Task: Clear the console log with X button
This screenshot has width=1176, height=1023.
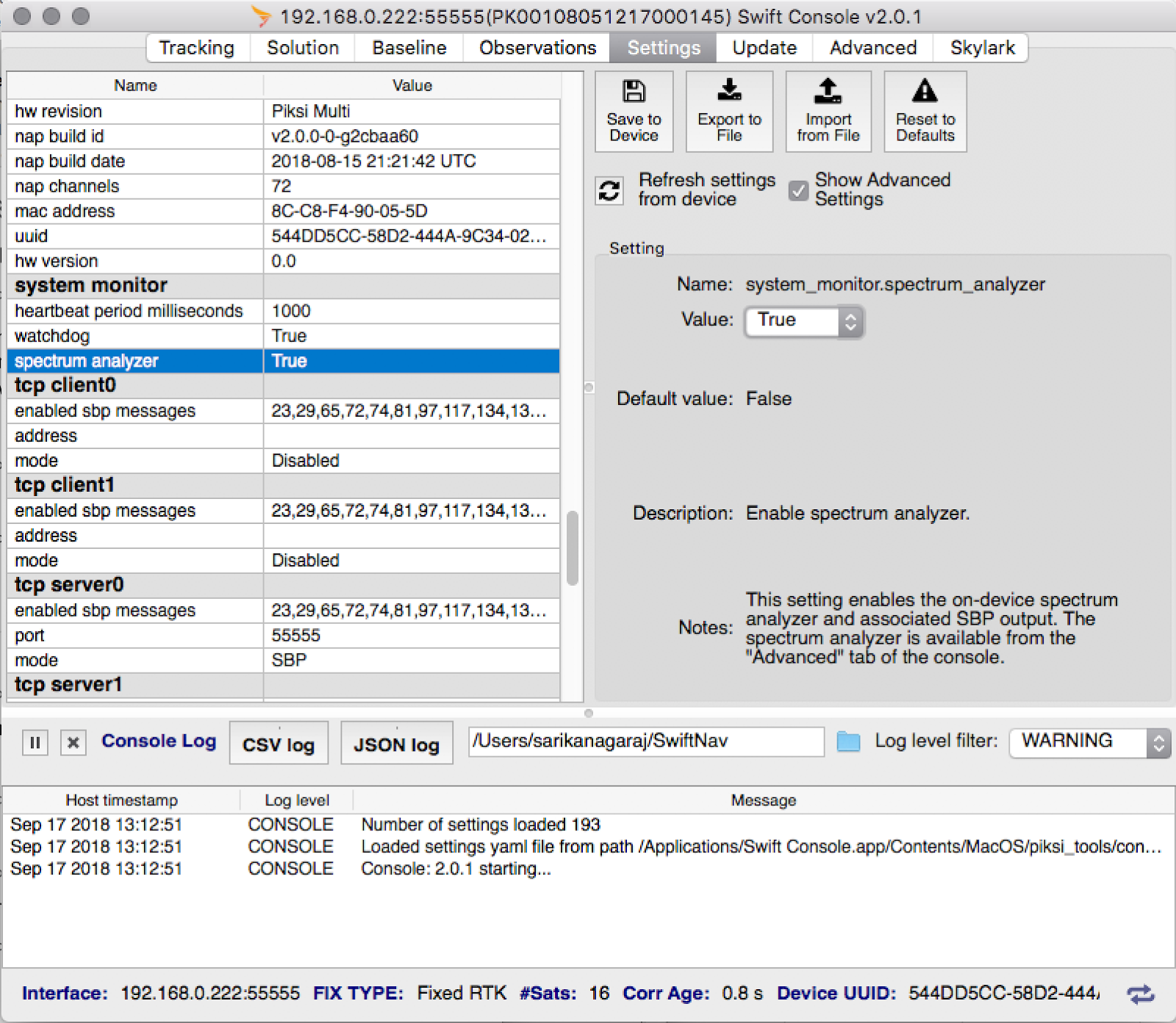Action: tap(73, 743)
